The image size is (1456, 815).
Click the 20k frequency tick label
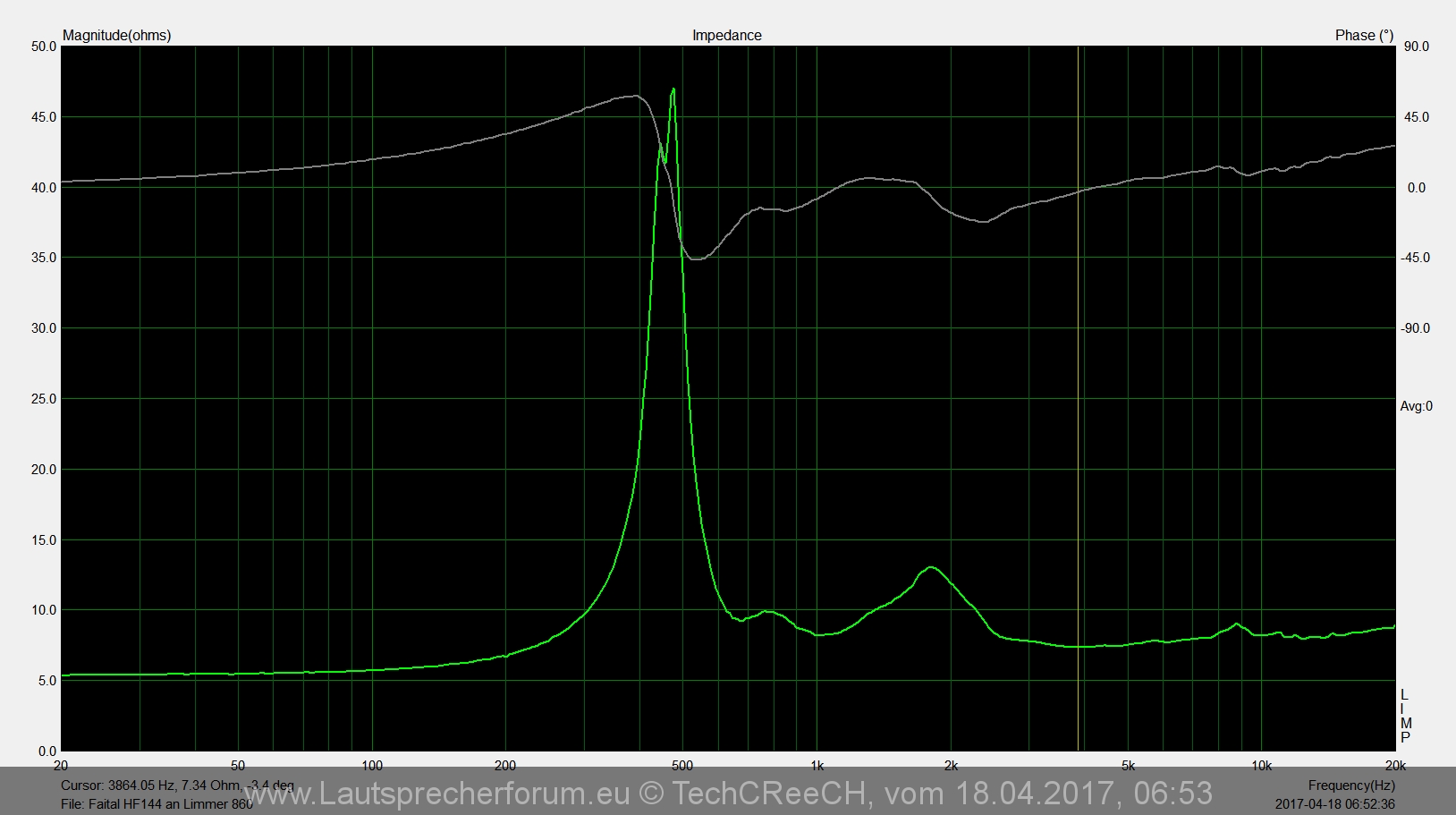click(1394, 766)
